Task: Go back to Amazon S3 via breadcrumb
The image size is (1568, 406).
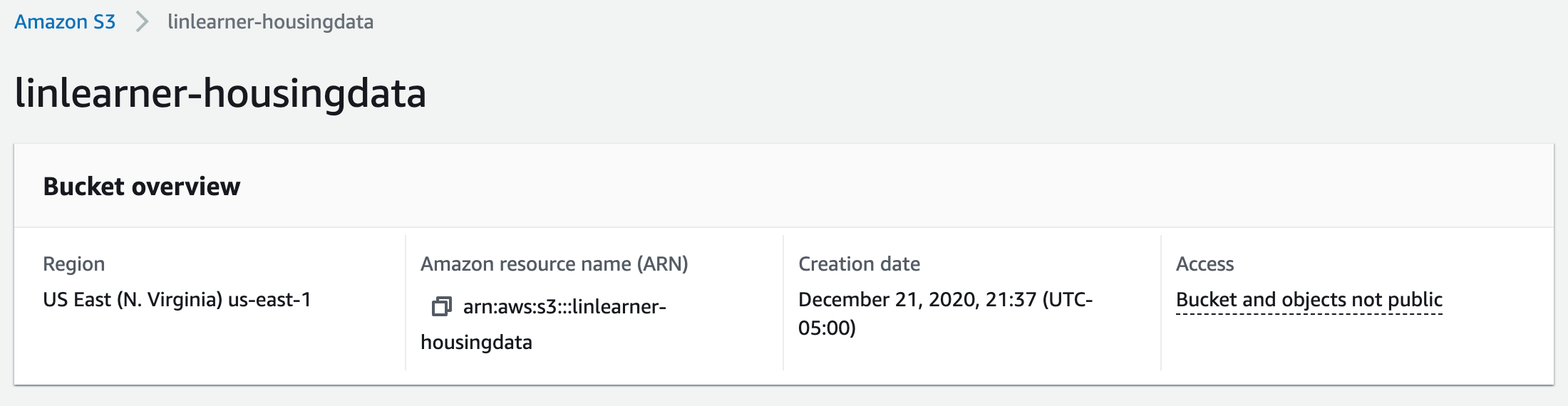Action: (65, 22)
